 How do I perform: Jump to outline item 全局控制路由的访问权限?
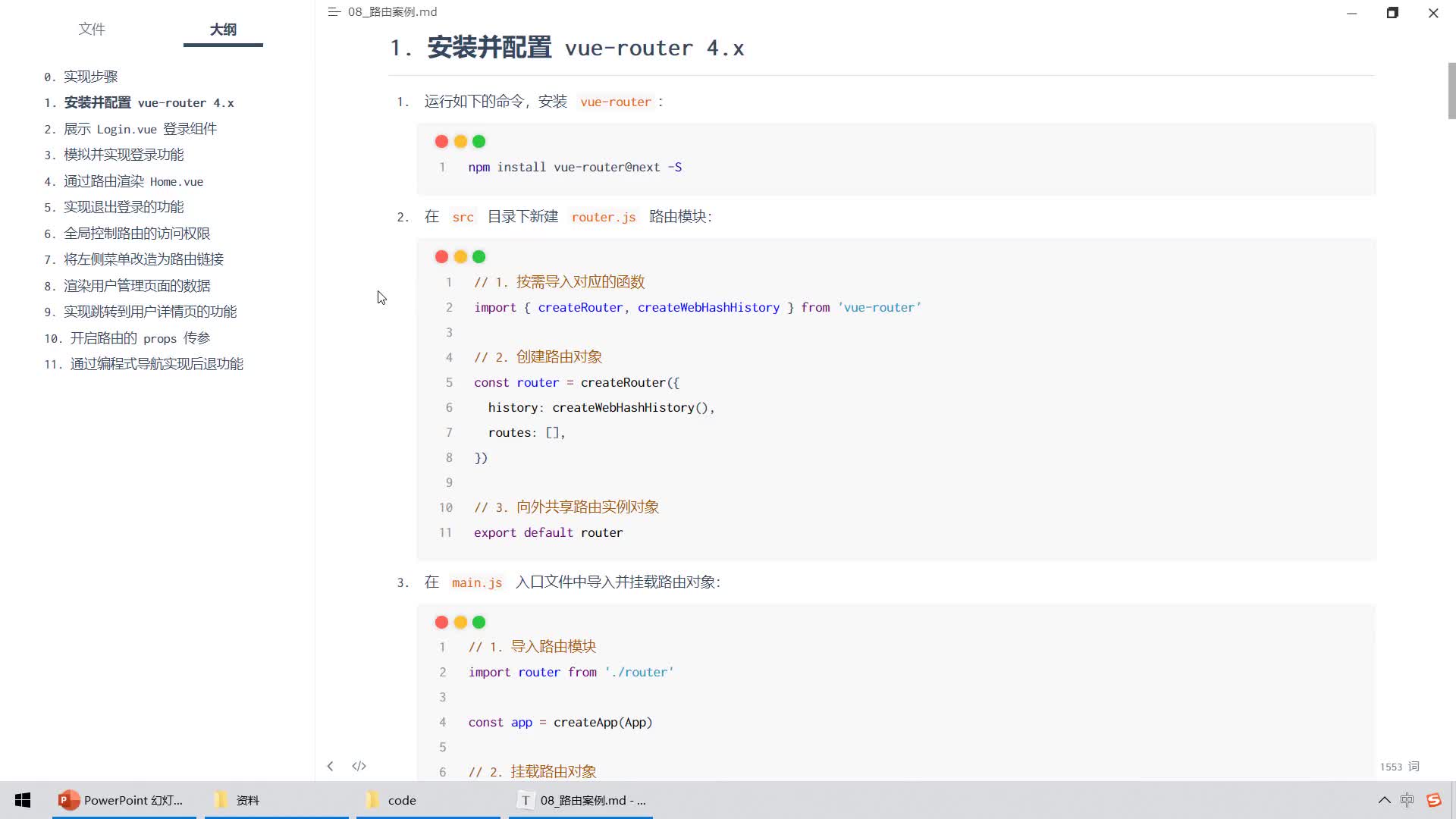[127, 234]
